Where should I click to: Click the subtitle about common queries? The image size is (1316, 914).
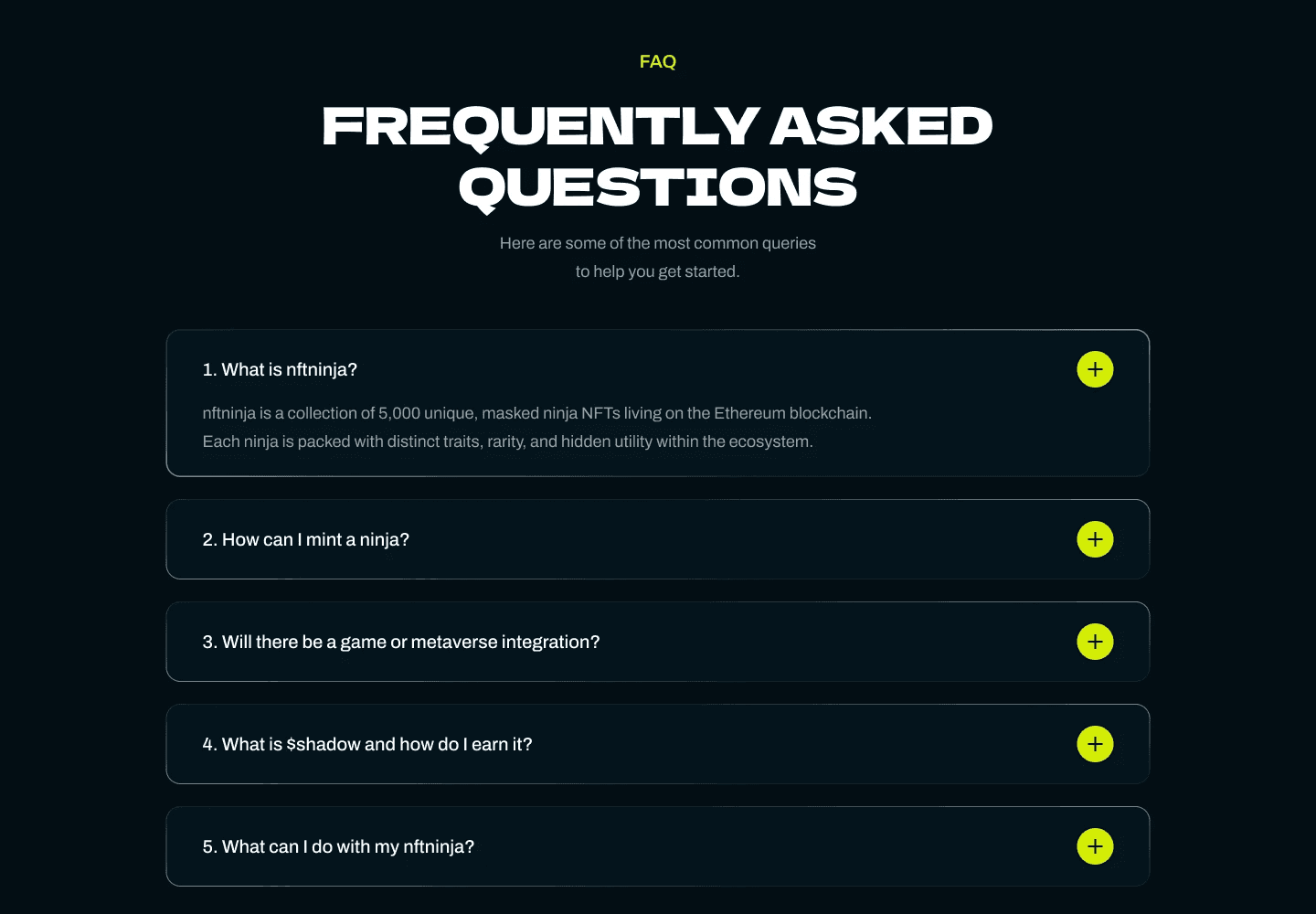(x=657, y=257)
